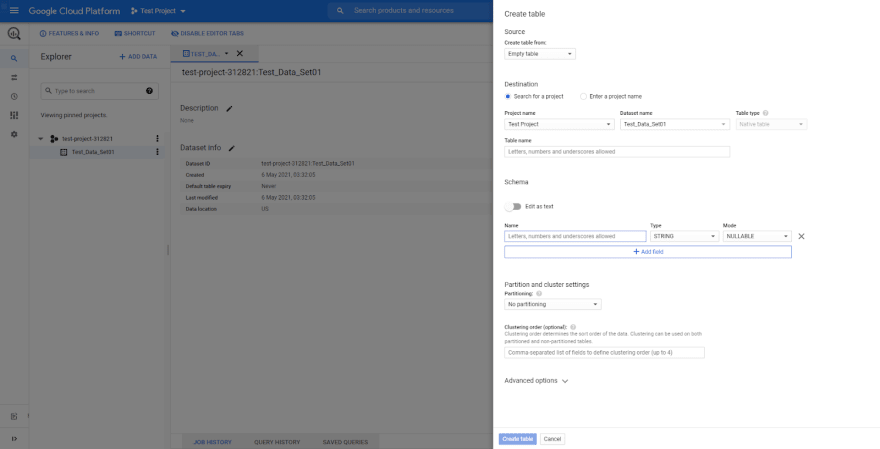Viewport: 880px width, 449px height.
Task: Open scheduled queries clock icon in sidebar
Action: [x=14, y=97]
